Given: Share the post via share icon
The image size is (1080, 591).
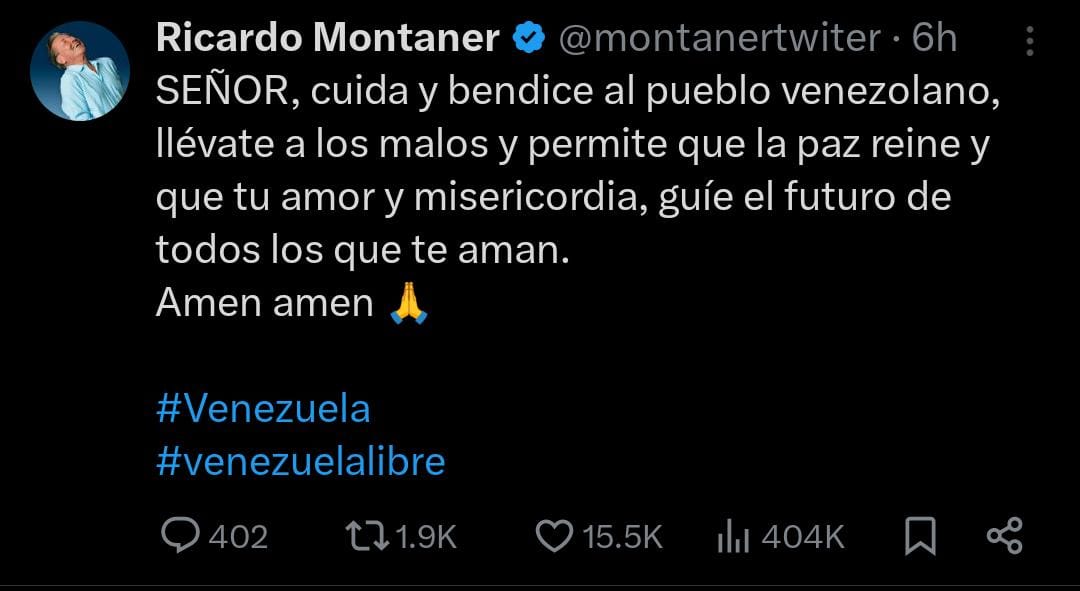Looking at the screenshot, I should [1004, 537].
